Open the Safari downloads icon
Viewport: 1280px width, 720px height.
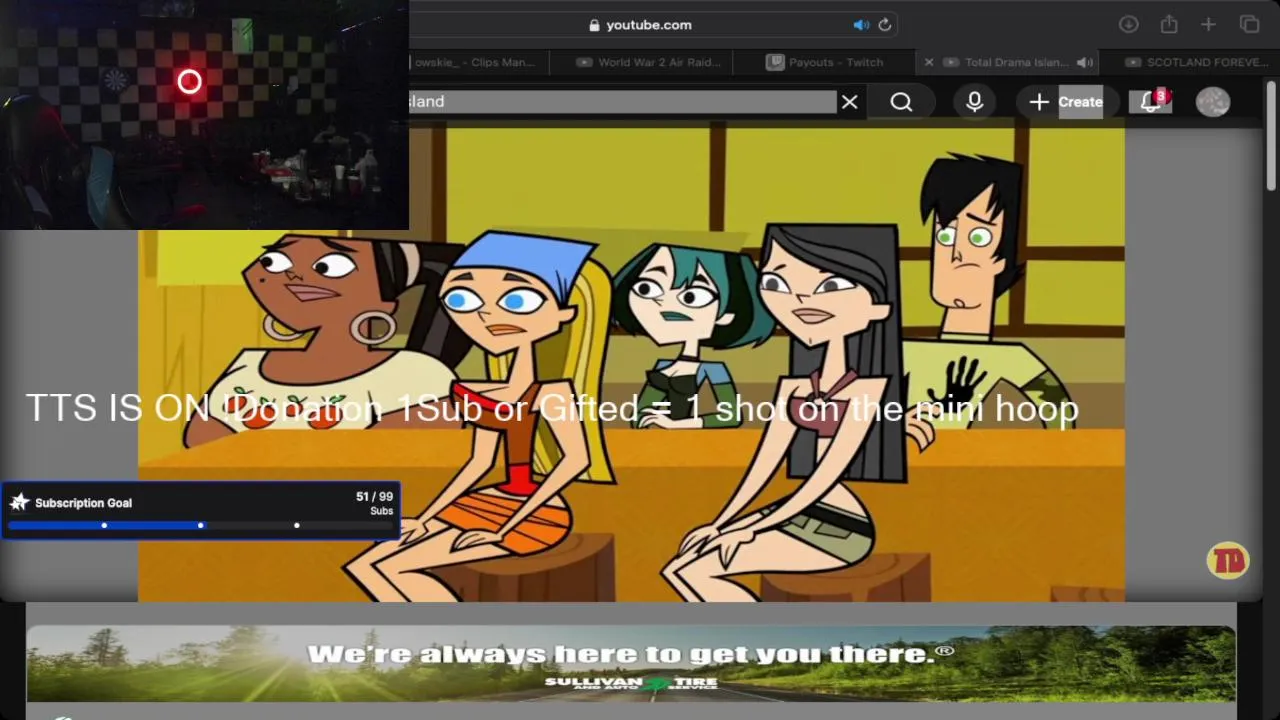(x=1128, y=25)
